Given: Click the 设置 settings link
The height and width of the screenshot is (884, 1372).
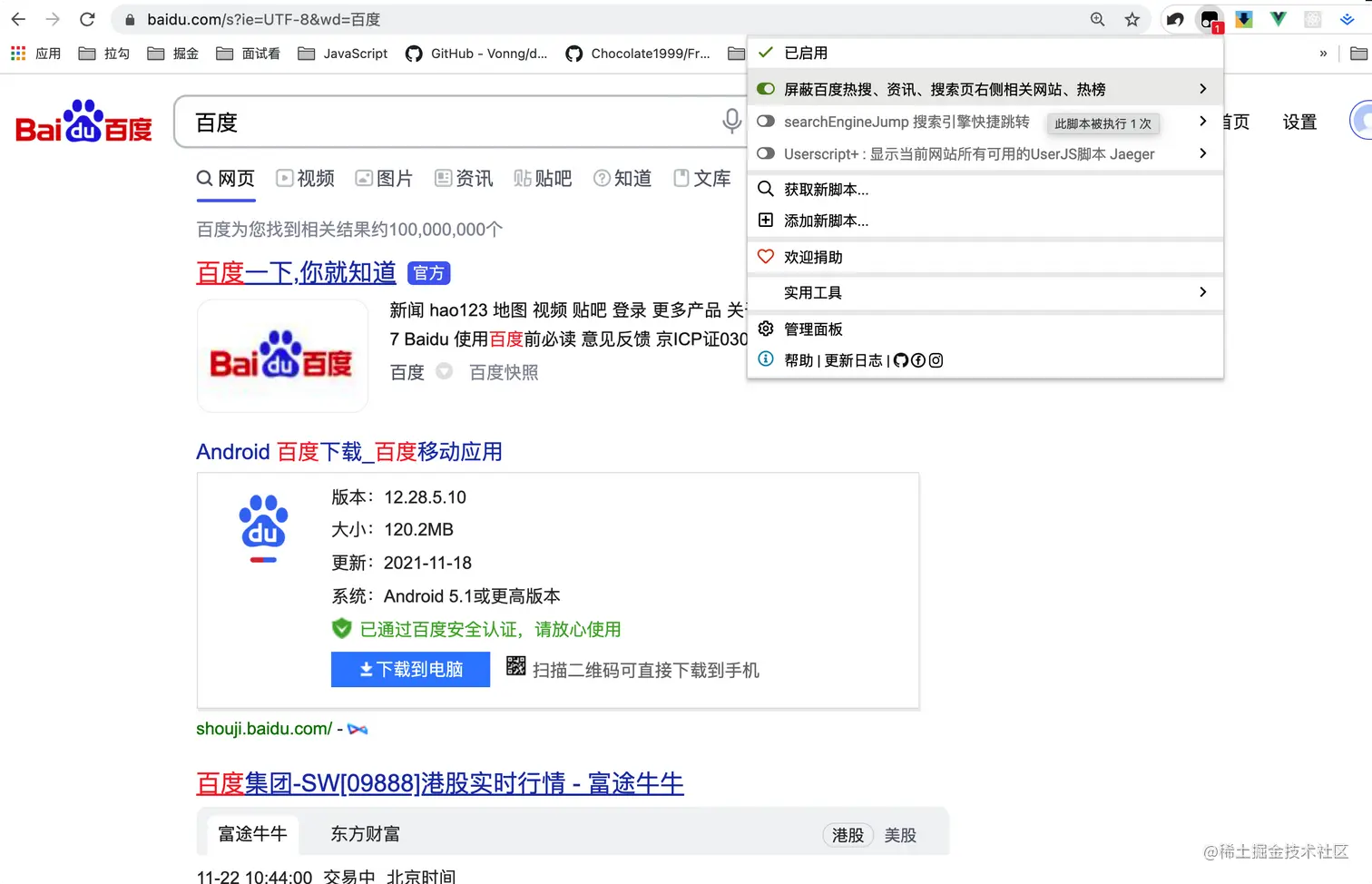Looking at the screenshot, I should click(1299, 122).
